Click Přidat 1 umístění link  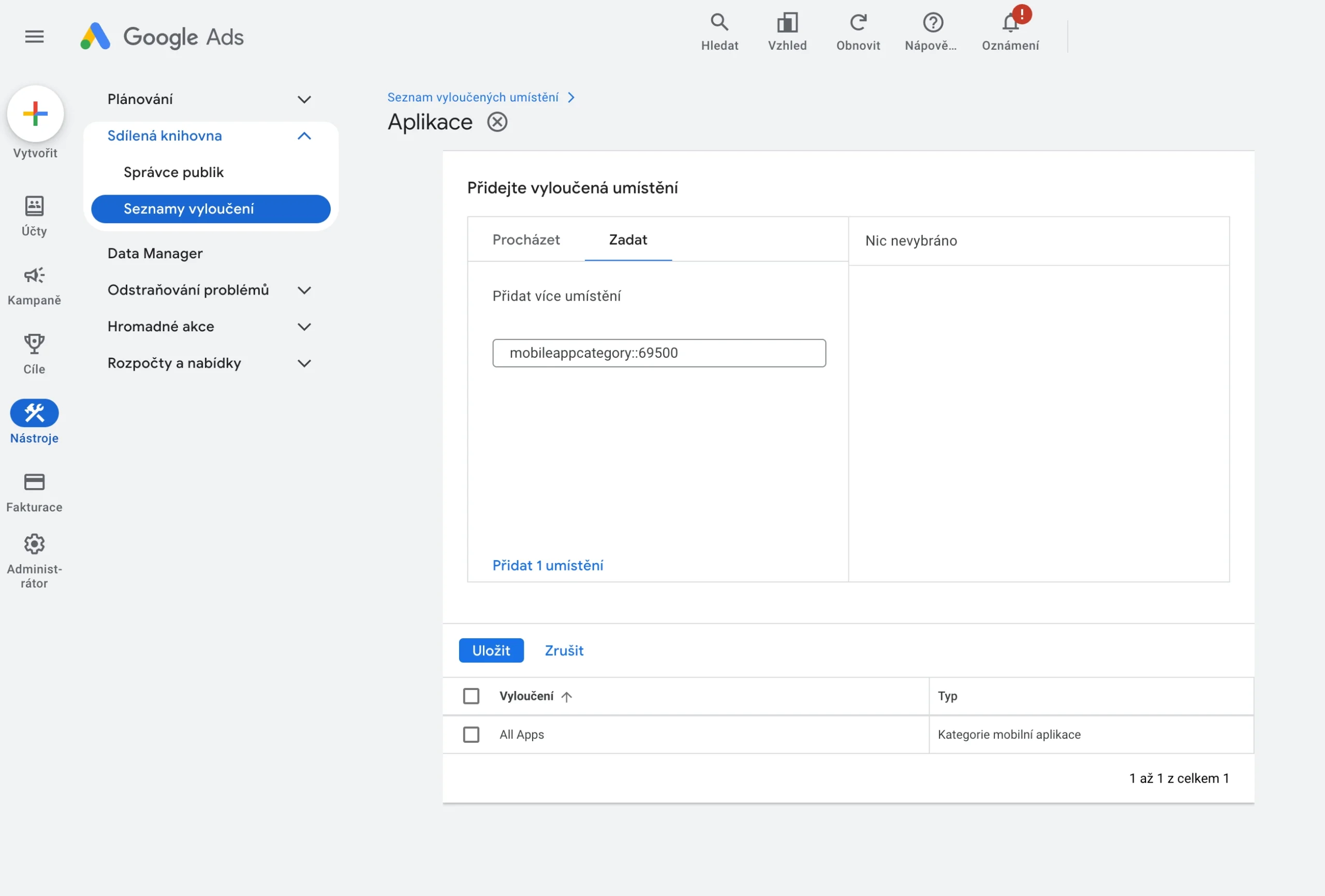pos(547,565)
